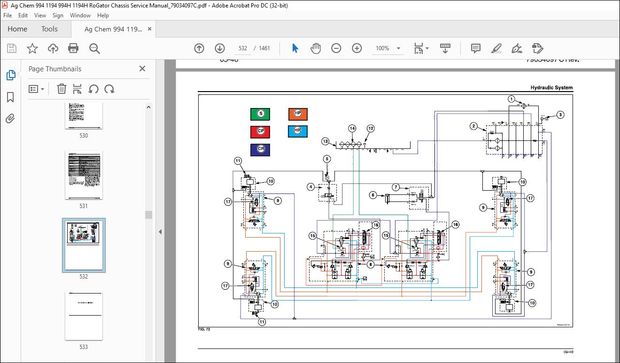Click total pages count 1461
Viewport: 620px width, 363px height.
click(x=264, y=48)
